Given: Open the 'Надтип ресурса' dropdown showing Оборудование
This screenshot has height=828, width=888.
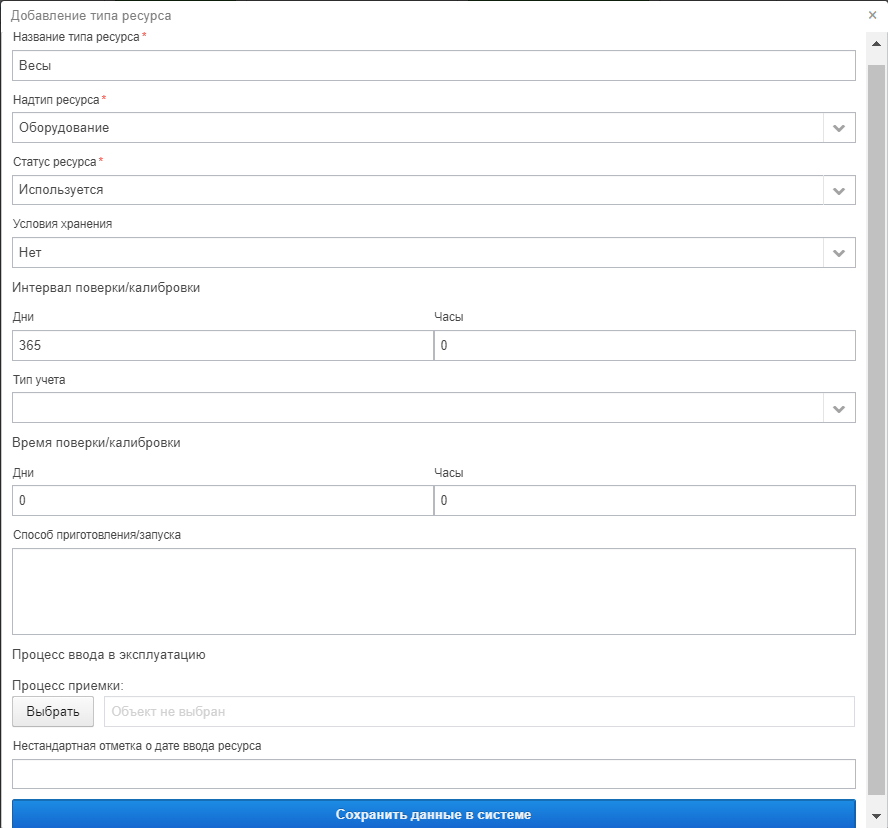Looking at the screenshot, I should click(x=434, y=128).
